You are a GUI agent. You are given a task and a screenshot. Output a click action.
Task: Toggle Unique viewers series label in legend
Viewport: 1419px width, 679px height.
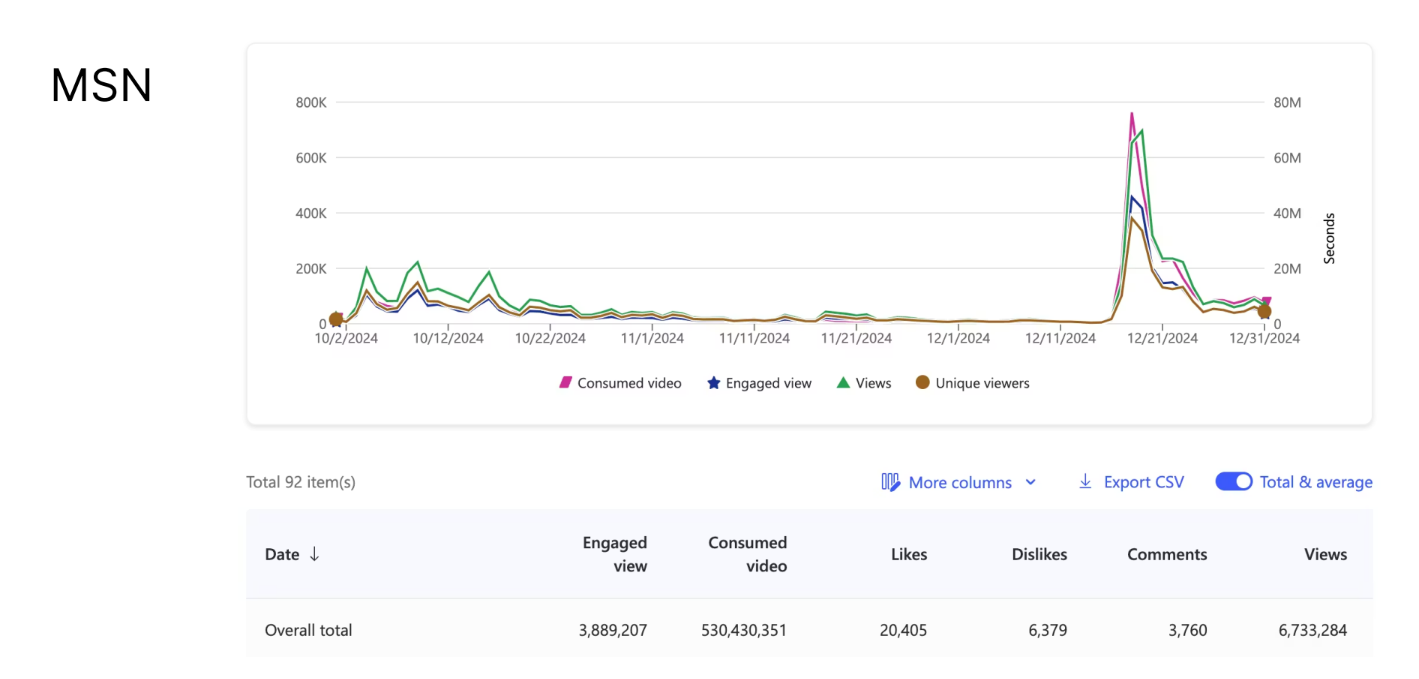coord(982,383)
